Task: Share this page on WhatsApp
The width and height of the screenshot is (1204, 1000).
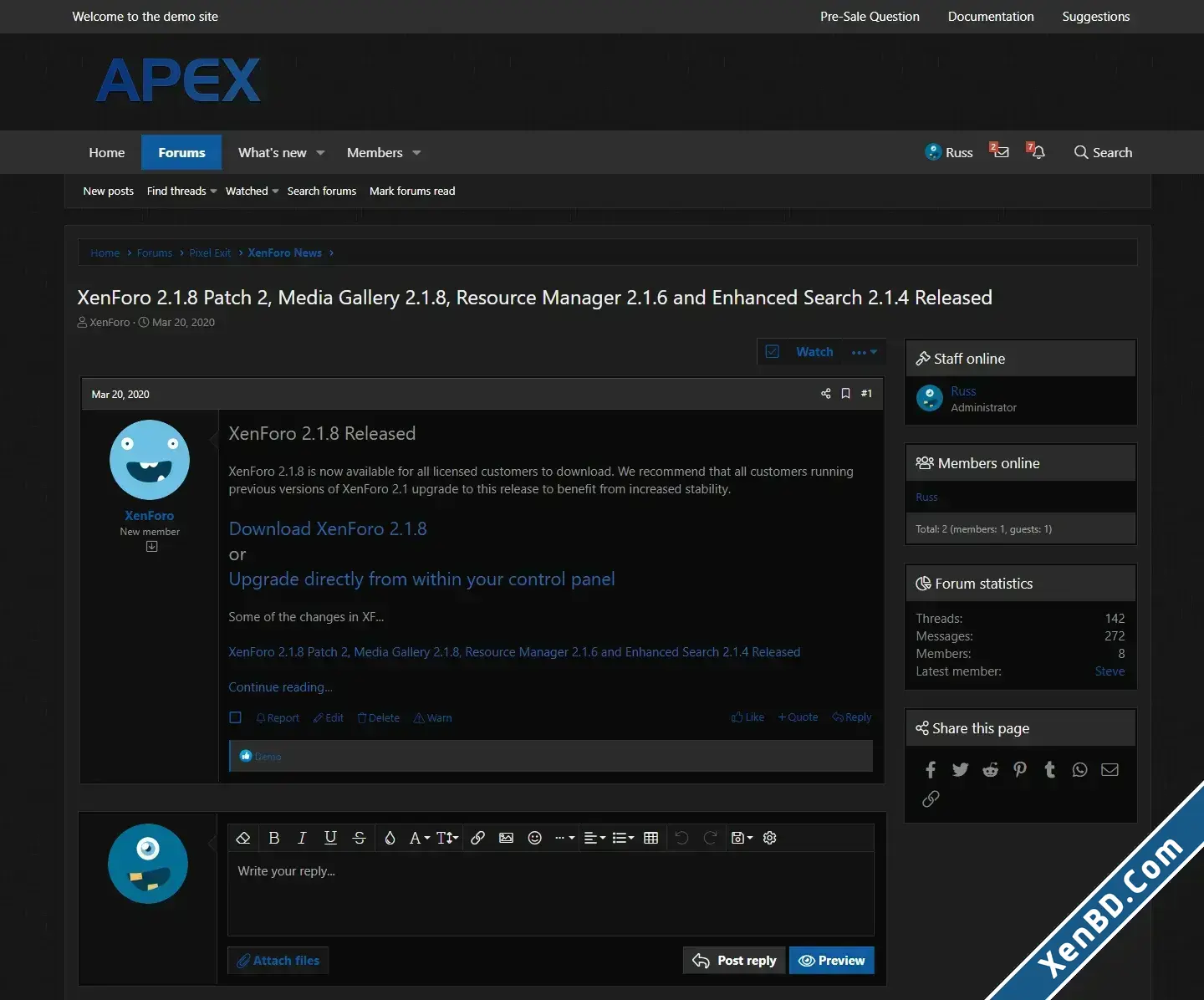Action: point(1079,769)
